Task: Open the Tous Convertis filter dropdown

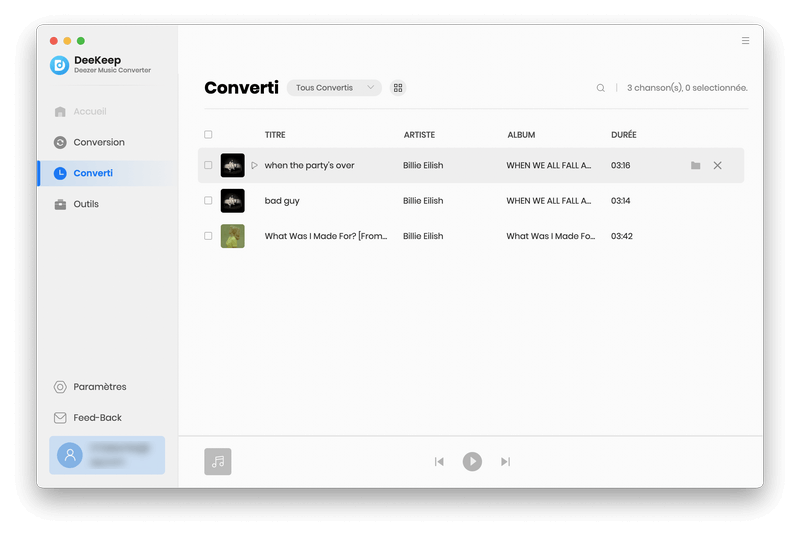Action: (334, 88)
